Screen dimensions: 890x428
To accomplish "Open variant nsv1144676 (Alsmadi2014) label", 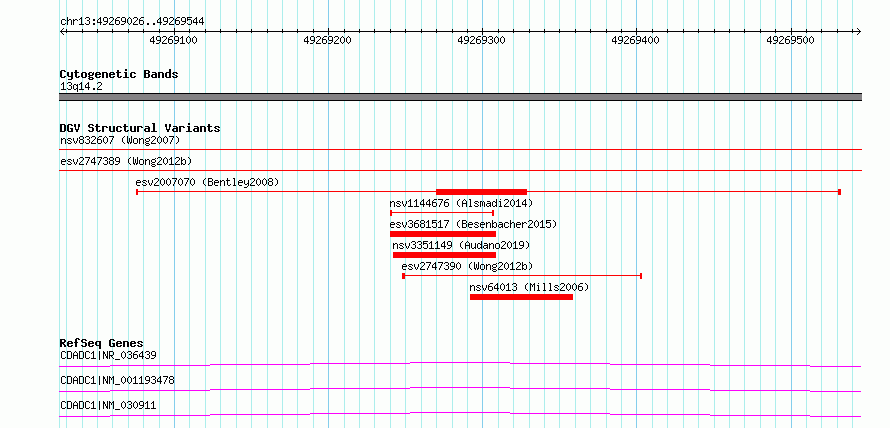I will (x=461, y=203).
